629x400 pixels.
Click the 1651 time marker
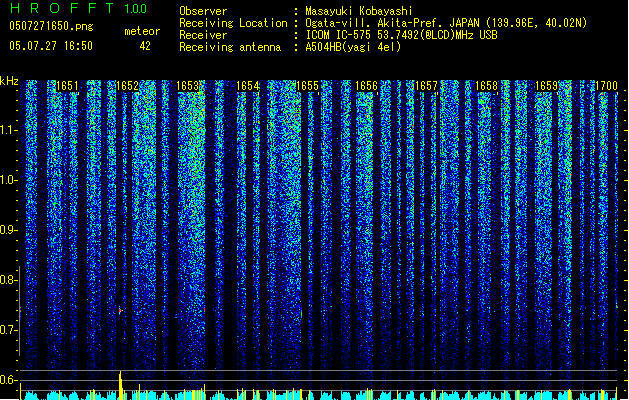[x=67, y=86]
